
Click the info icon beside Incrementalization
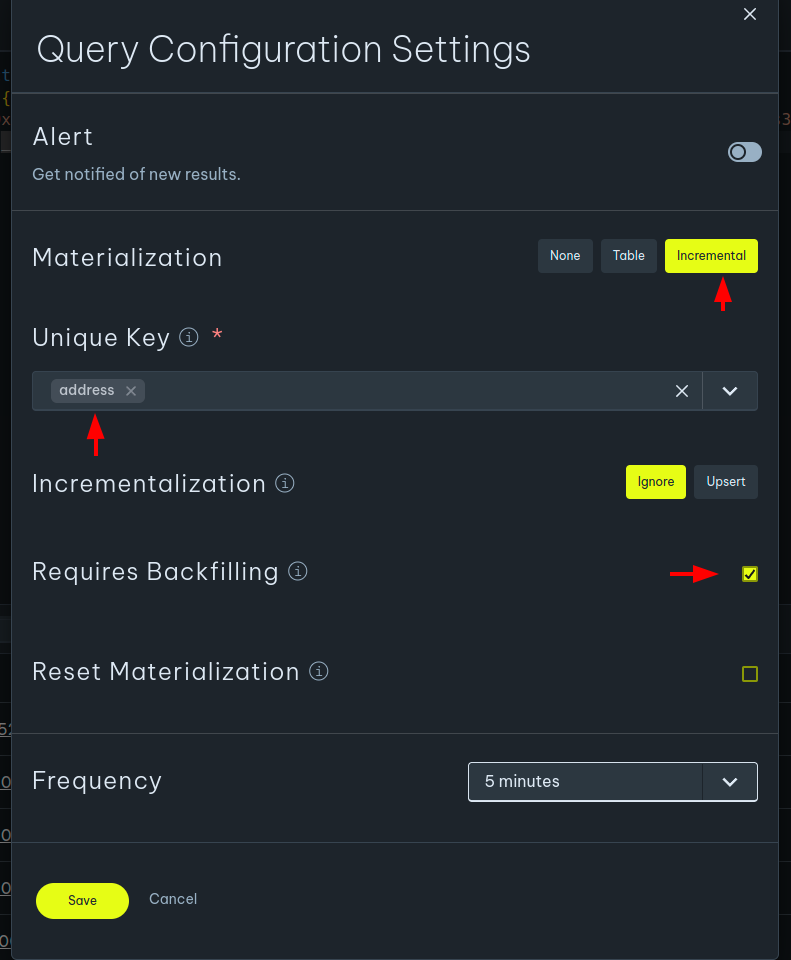coord(285,484)
